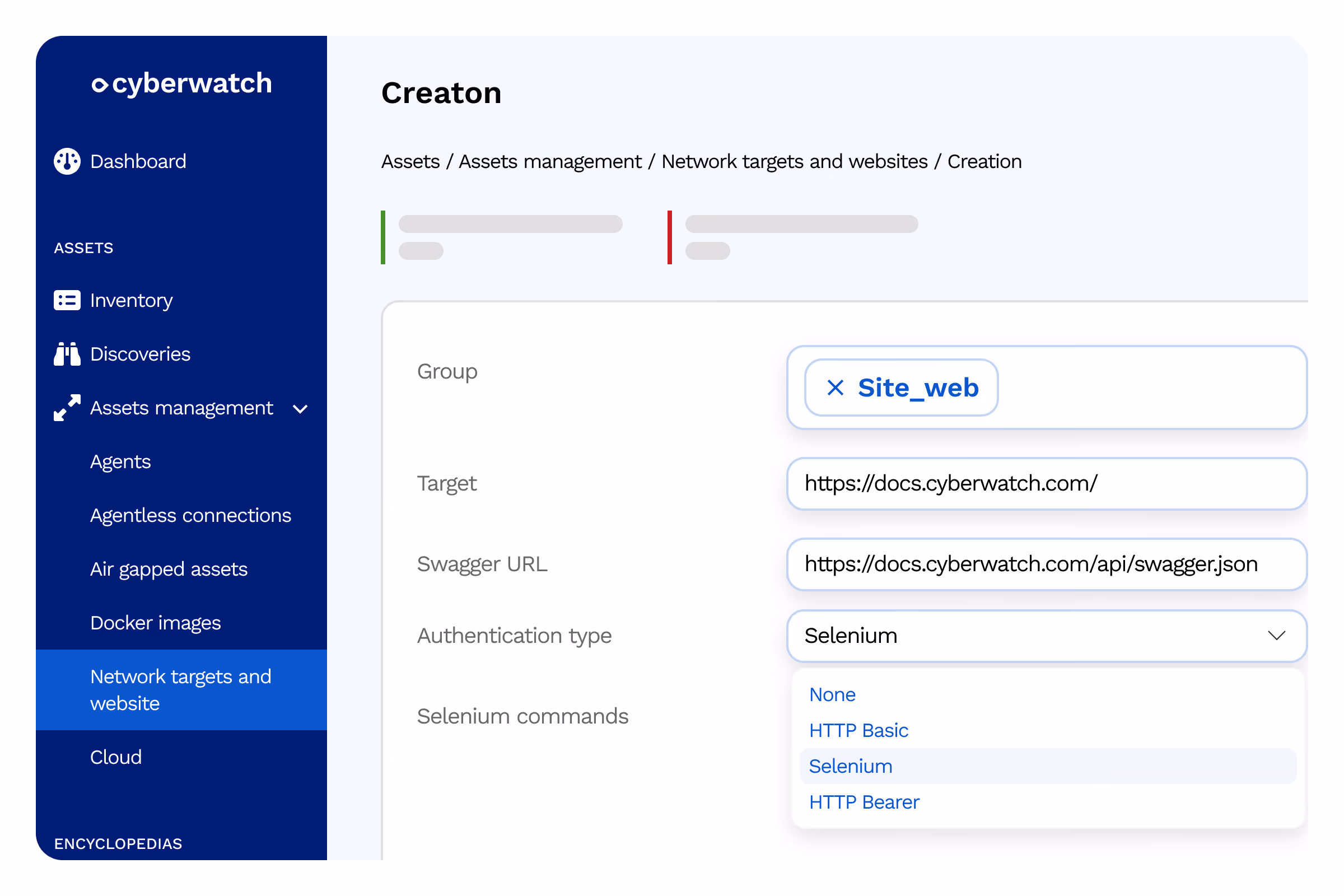Select Network targets and website item

(181, 690)
